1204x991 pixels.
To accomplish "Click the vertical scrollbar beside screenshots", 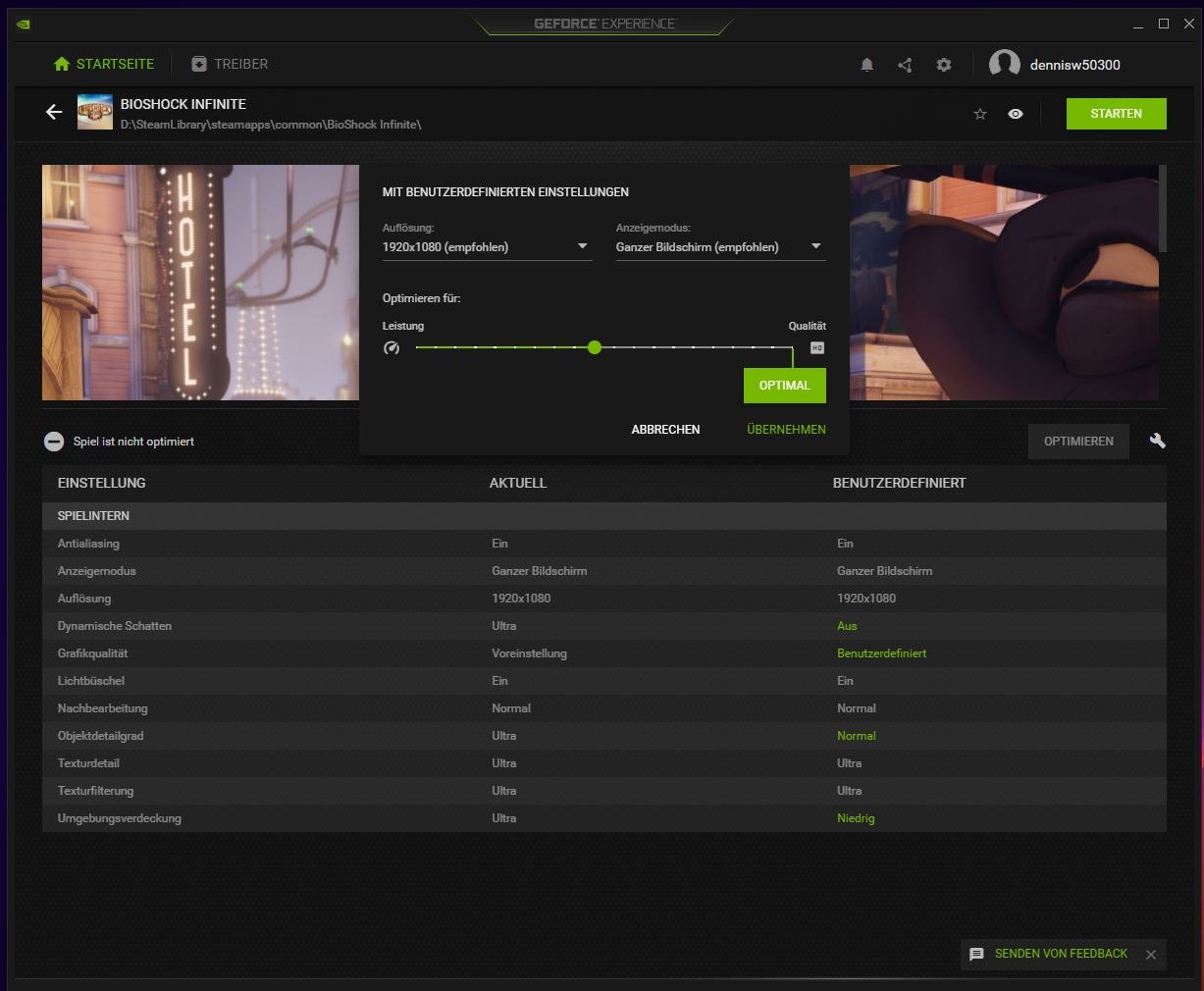I will click(1163, 208).
